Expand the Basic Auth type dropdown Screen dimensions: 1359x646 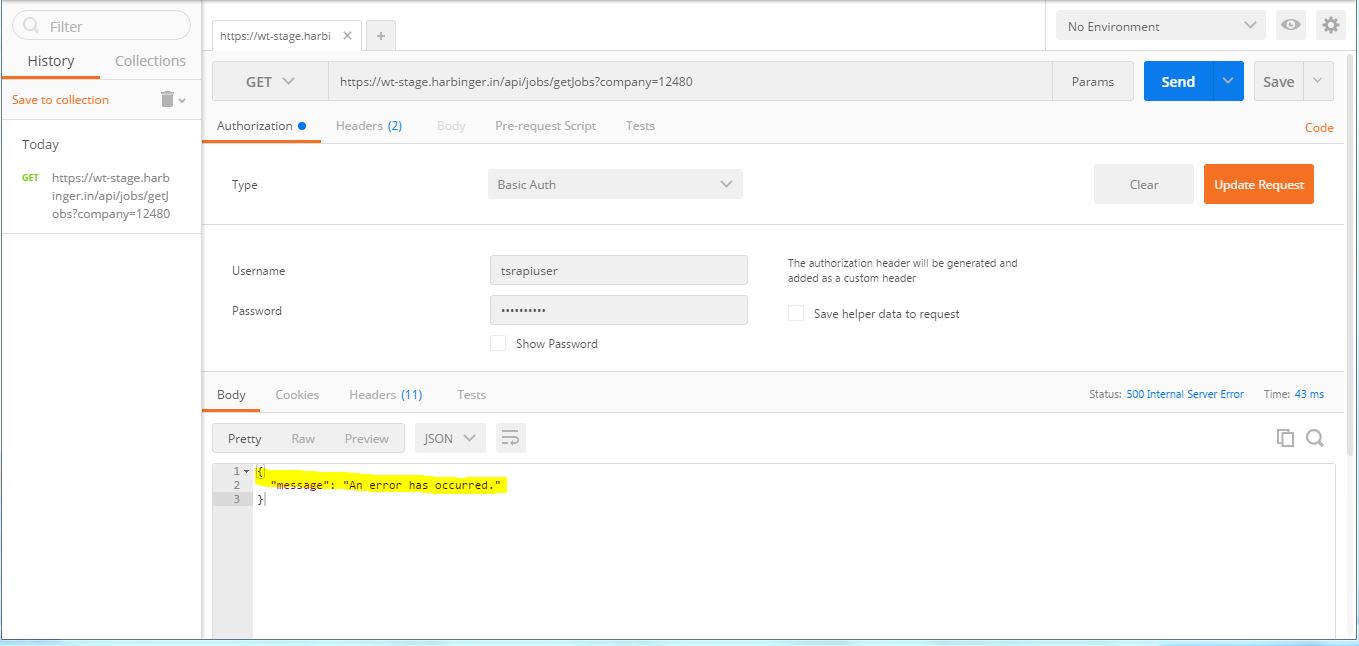click(615, 184)
